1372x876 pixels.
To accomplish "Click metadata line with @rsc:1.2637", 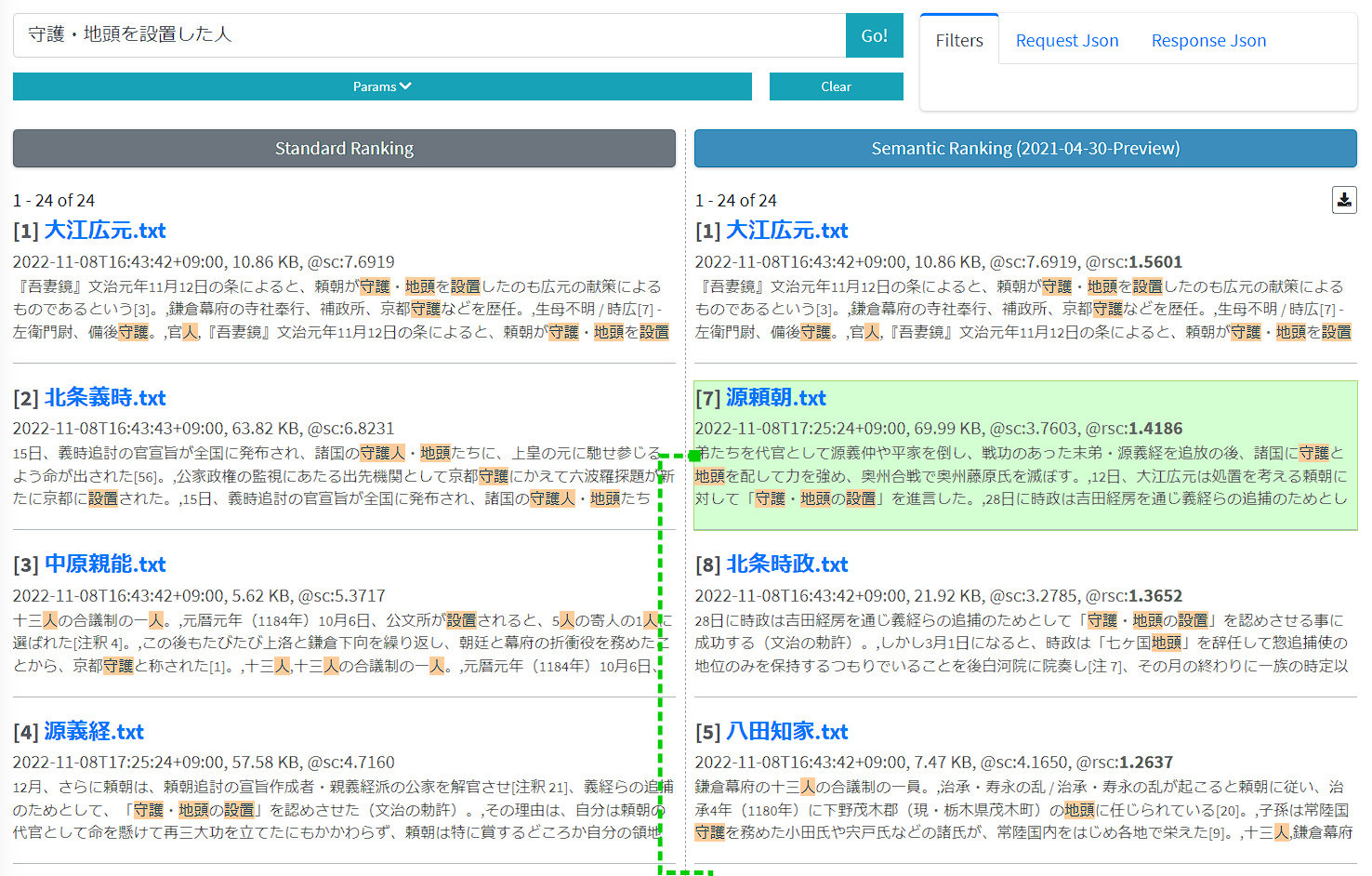I will tap(934, 763).
